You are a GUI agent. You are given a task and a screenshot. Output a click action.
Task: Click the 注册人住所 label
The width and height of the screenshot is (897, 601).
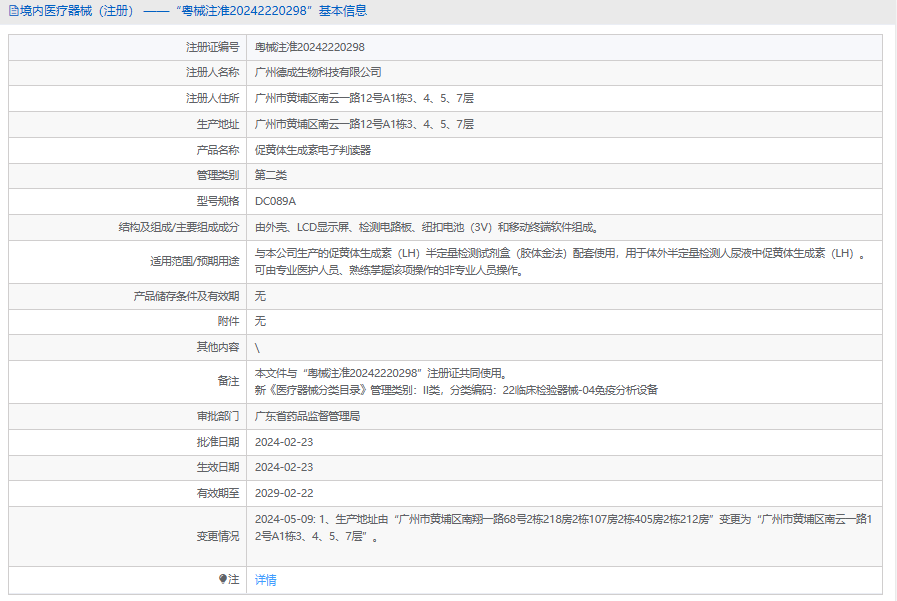(212, 98)
